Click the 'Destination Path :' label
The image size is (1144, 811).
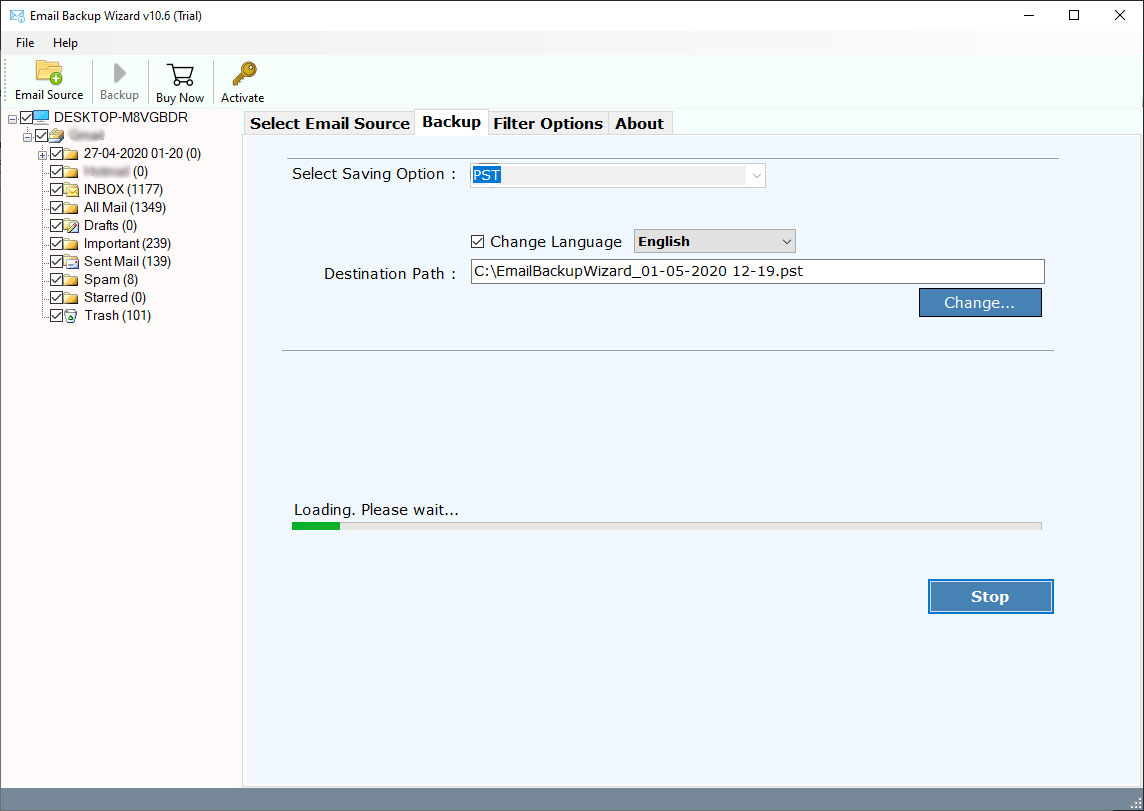(x=390, y=274)
